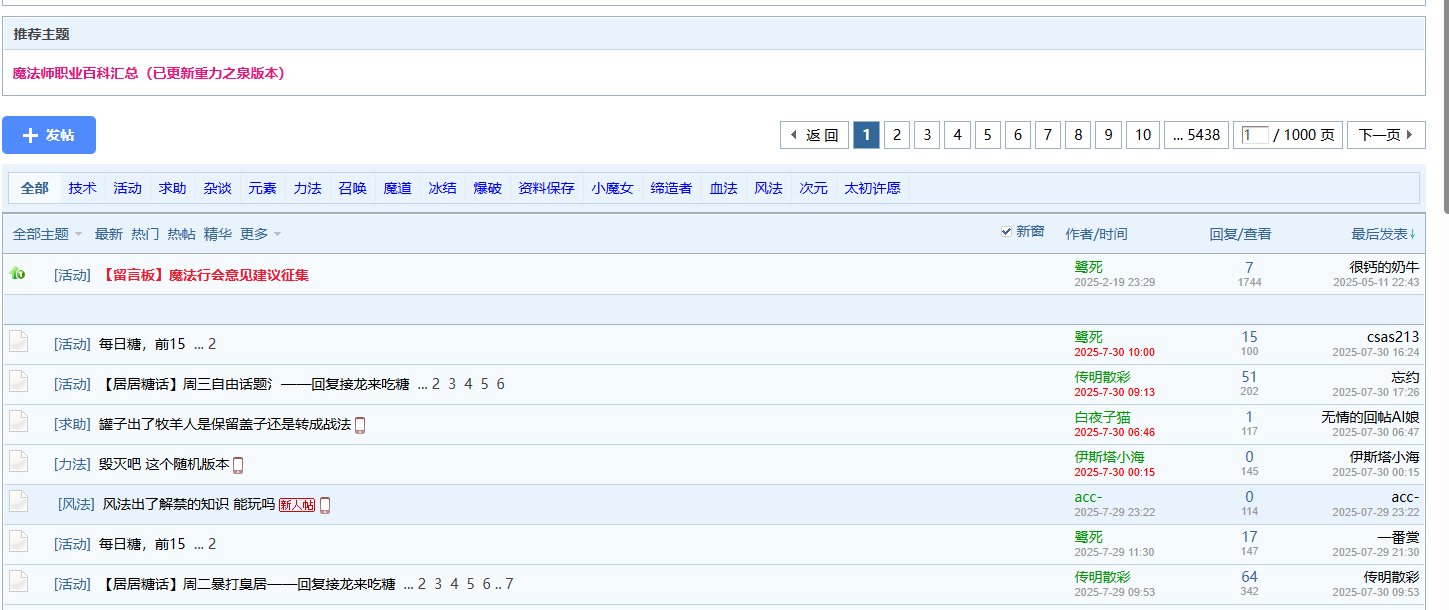Select the 求助 category tab

[172, 187]
